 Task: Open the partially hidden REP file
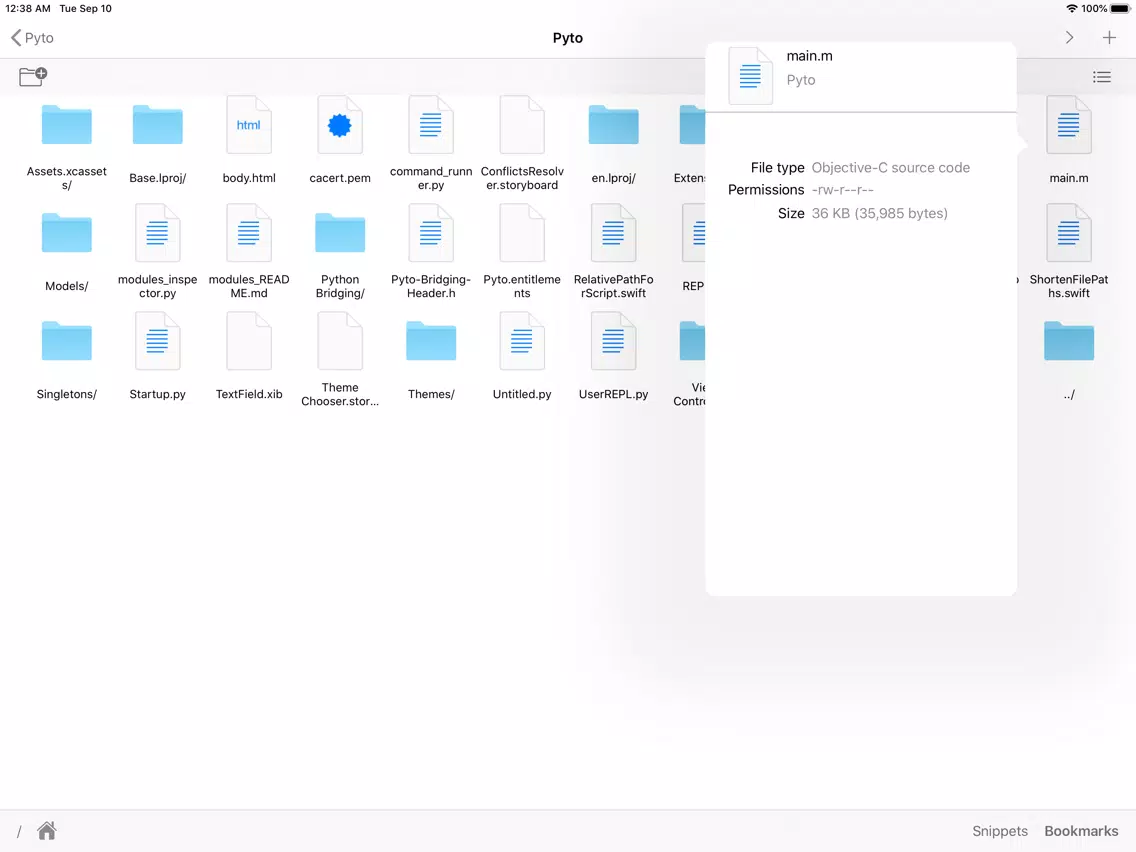693,233
